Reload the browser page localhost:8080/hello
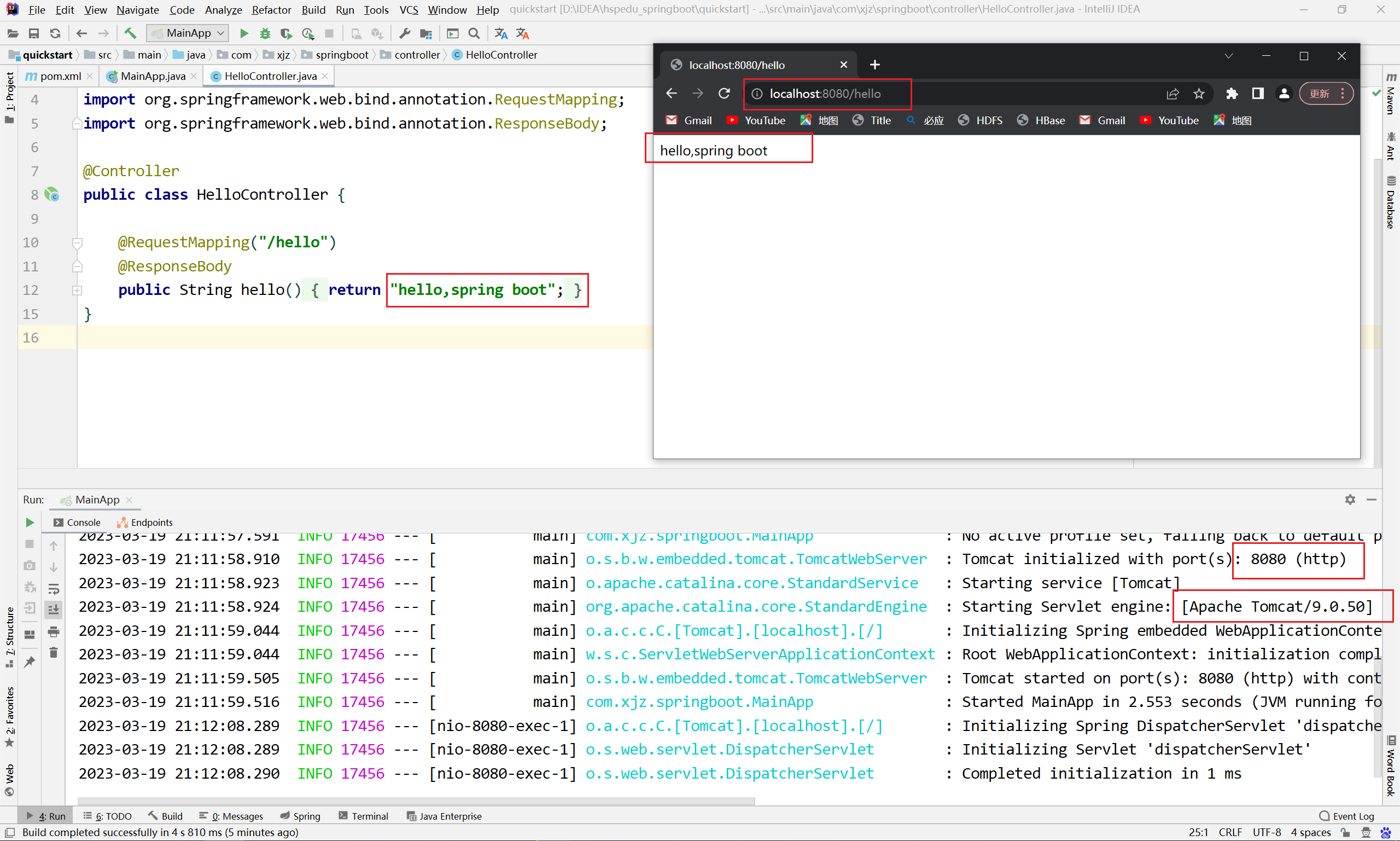The width and height of the screenshot is (1400, 841). point(725,94)
